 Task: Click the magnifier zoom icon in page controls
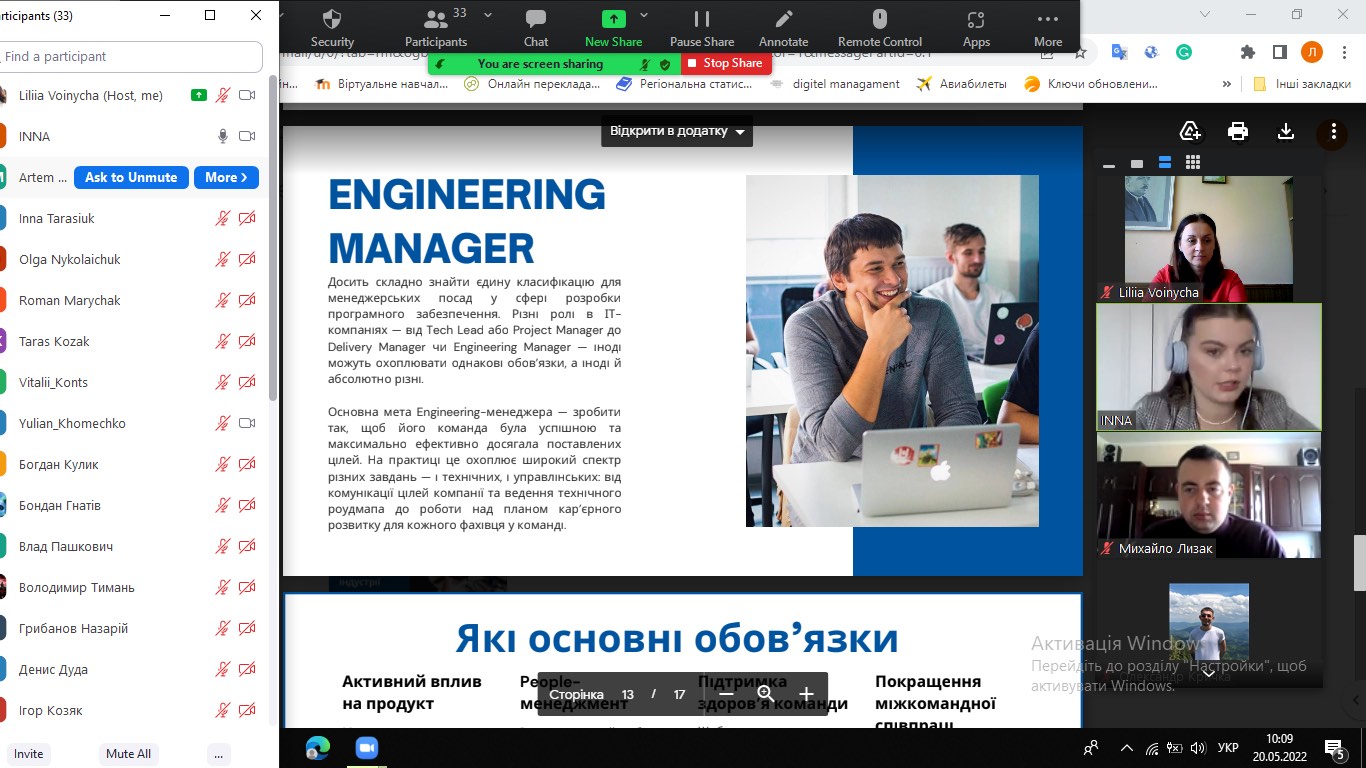pos(766,694)
